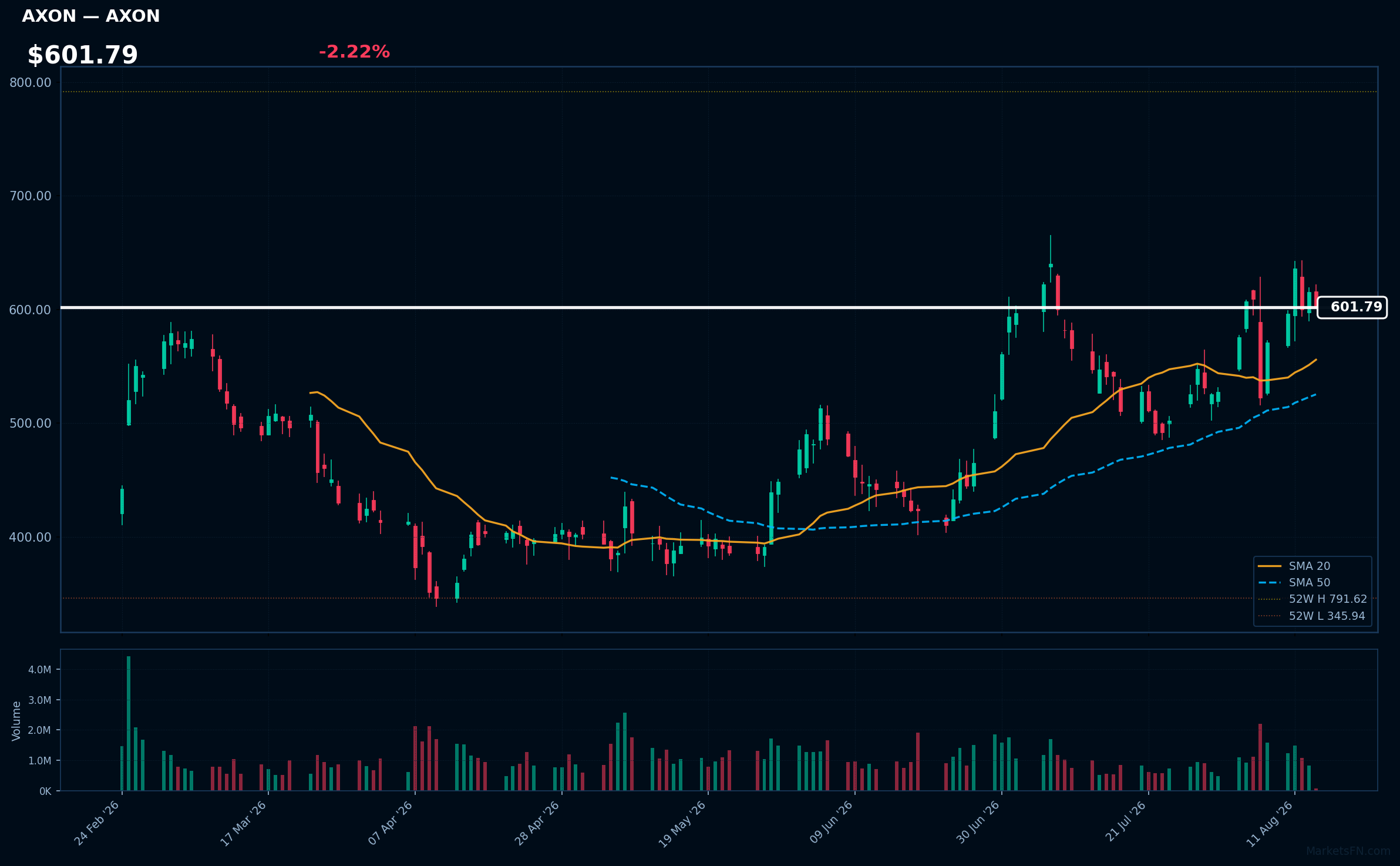Click the Volume axis title
The width and height of the screenshot is (1400, 866).
(16, 721)
